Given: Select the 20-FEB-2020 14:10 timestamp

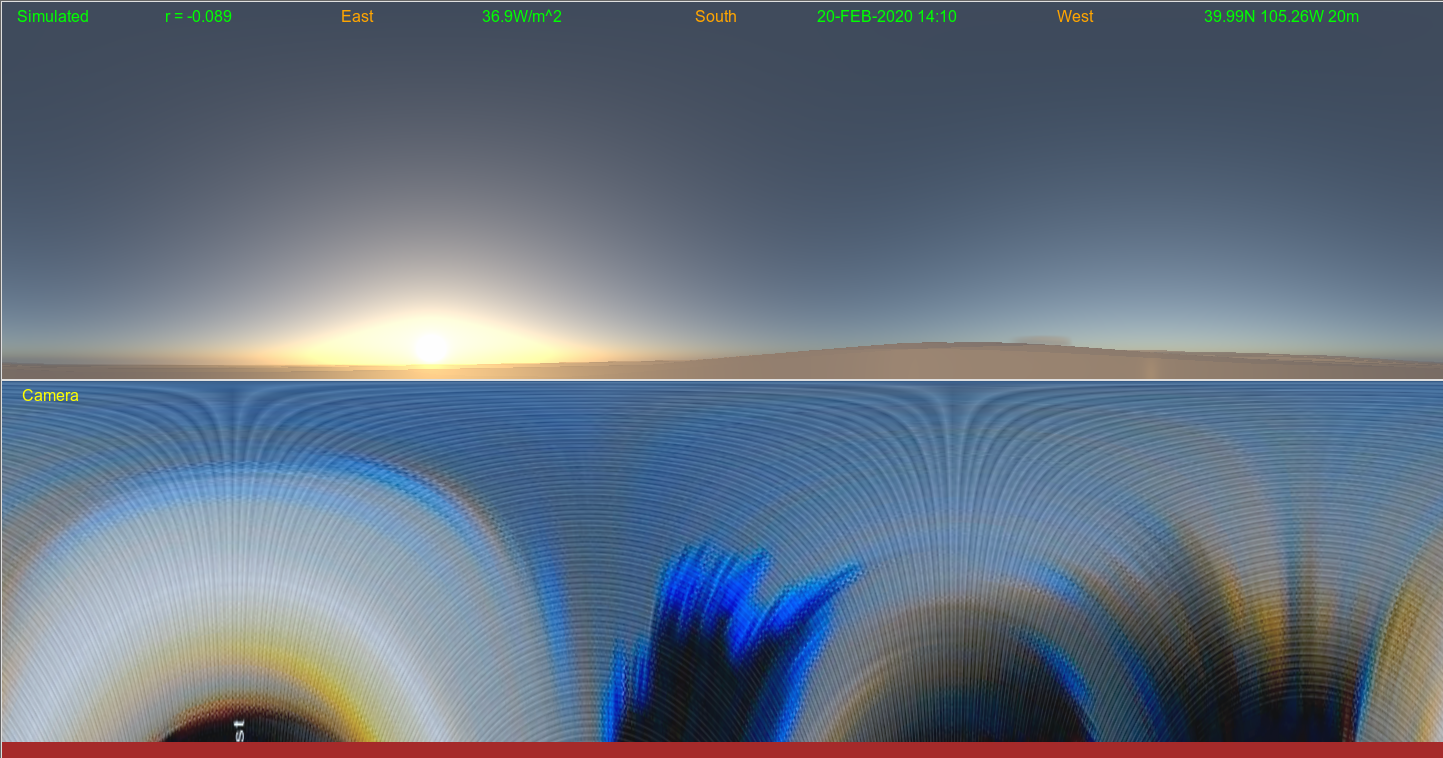Looking at the screenshot, I should (886, 17).
